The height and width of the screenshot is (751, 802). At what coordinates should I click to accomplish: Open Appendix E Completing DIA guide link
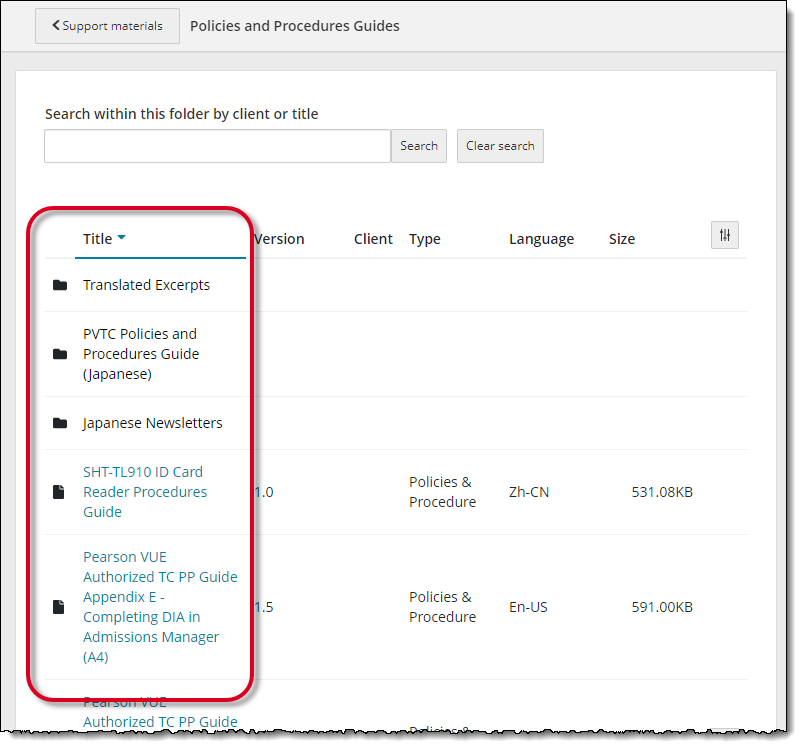coord(160,607)
